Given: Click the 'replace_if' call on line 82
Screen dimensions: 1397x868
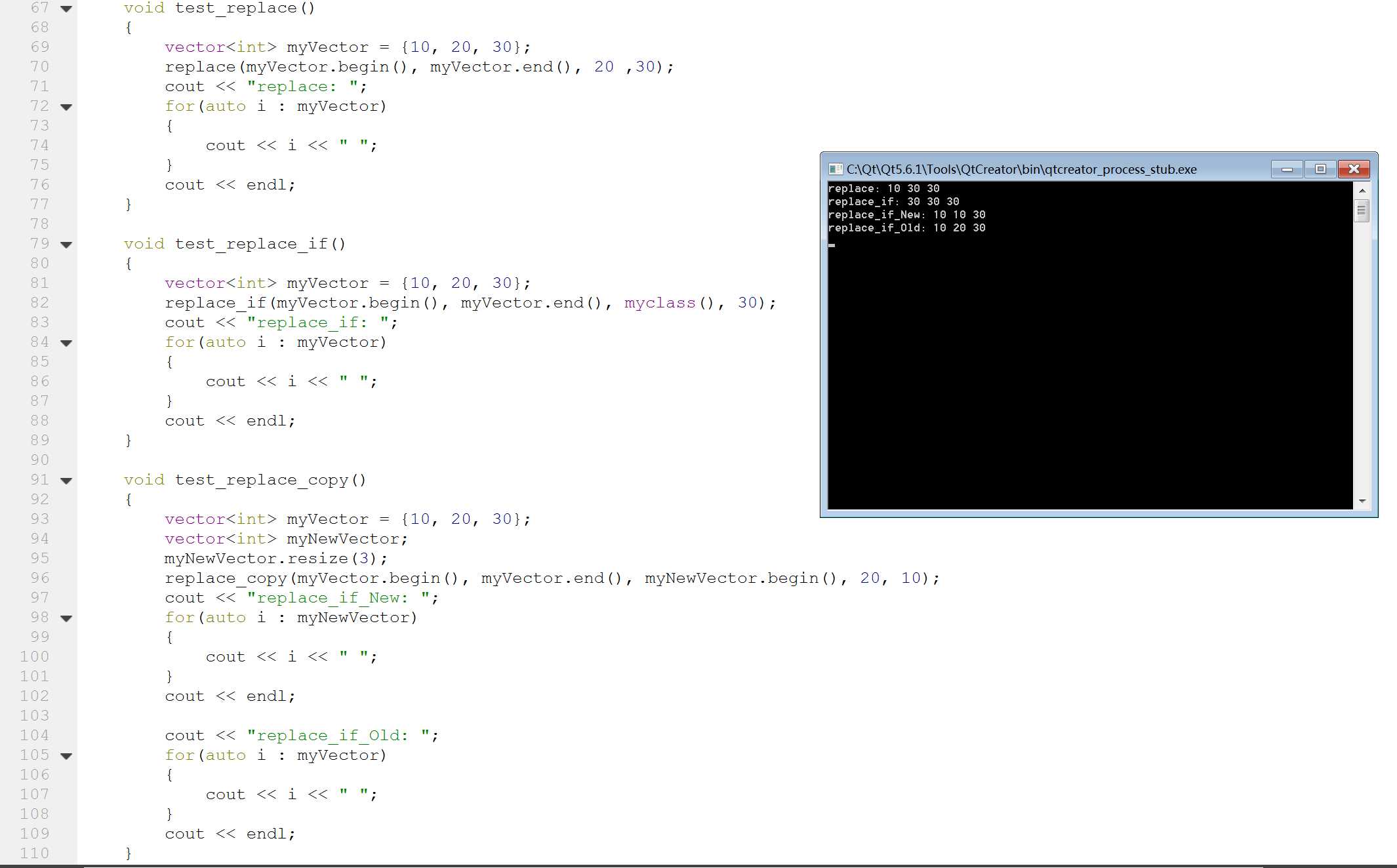Looking at the screenshot, I should [216, 304].
